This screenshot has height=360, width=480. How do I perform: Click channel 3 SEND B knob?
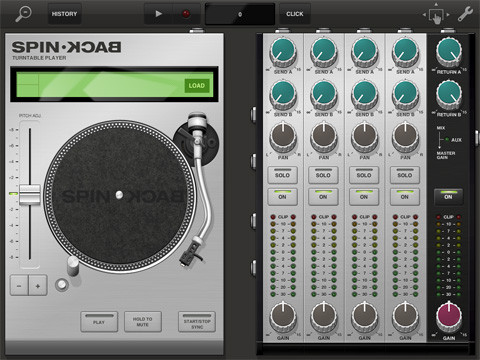coord(365,95)
